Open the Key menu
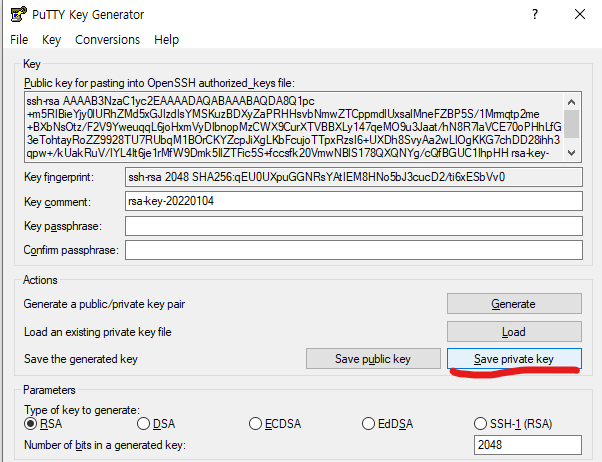Viewport: 602px width, 462px height. point(51,40)
